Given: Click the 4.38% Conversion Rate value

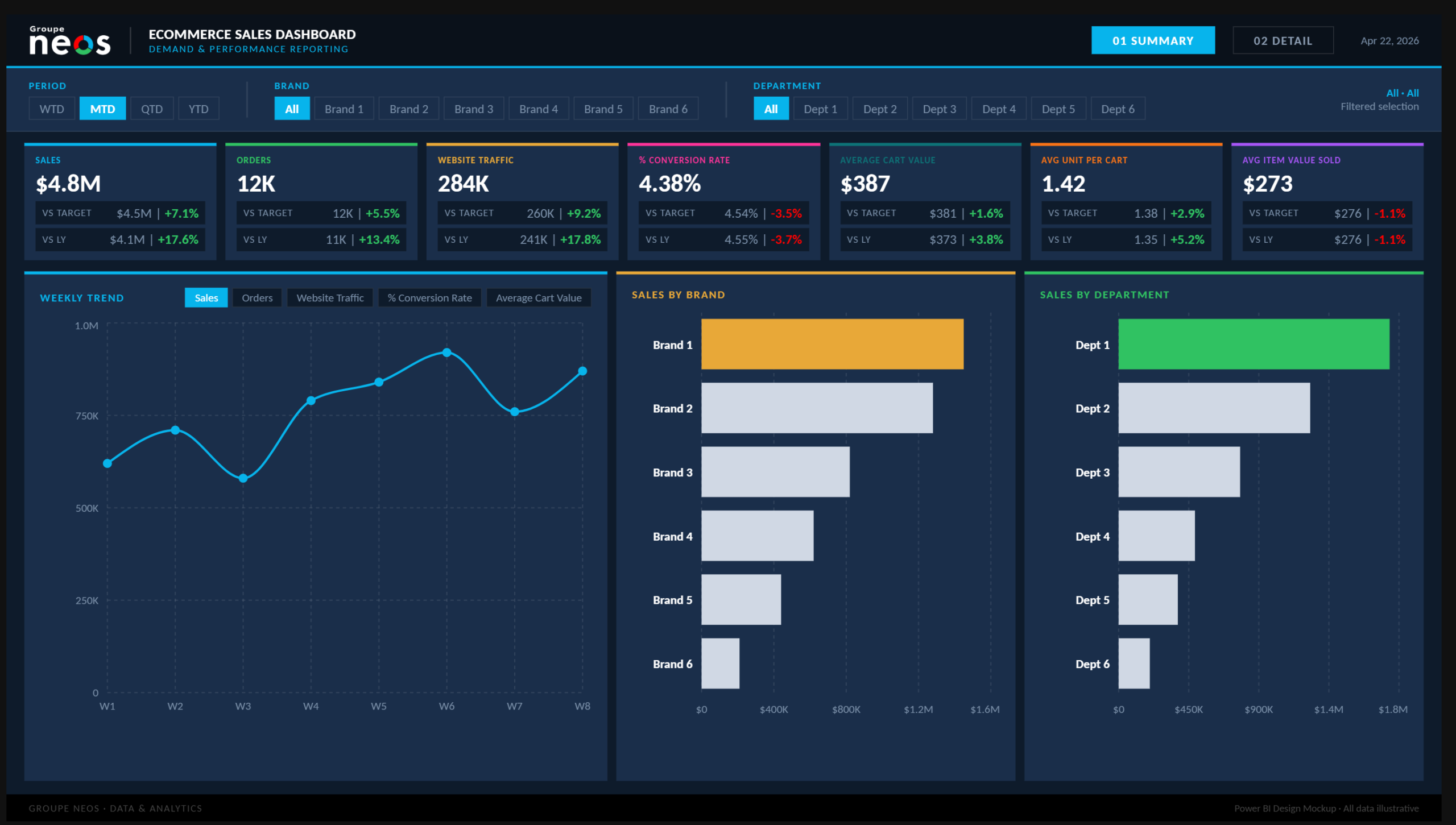Looking at the screenshot, I should [x=670, y=184].
